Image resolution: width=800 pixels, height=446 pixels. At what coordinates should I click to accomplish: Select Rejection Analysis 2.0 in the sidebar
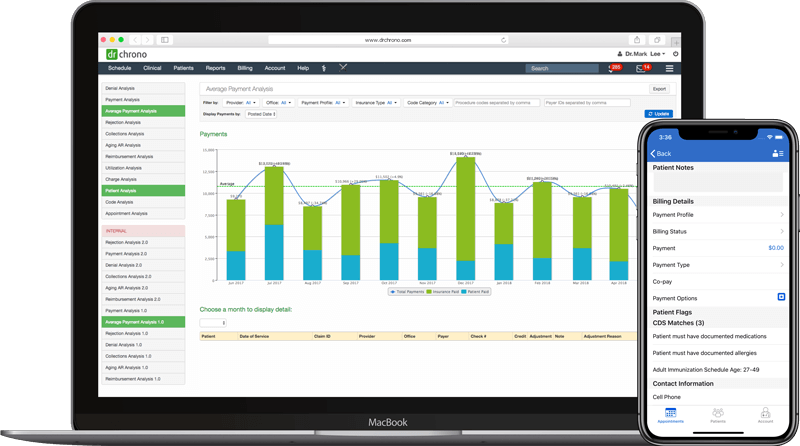[x=143, y=242]
